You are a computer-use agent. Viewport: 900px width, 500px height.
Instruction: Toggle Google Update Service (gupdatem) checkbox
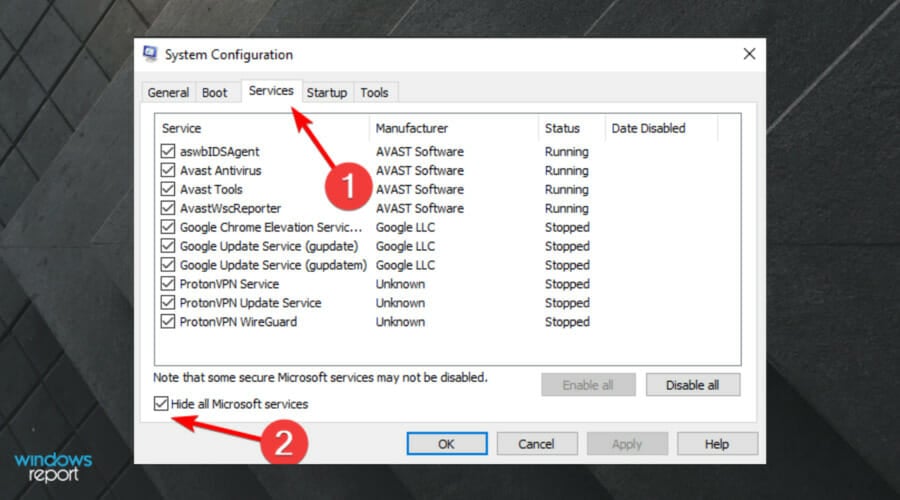[168, 265]
